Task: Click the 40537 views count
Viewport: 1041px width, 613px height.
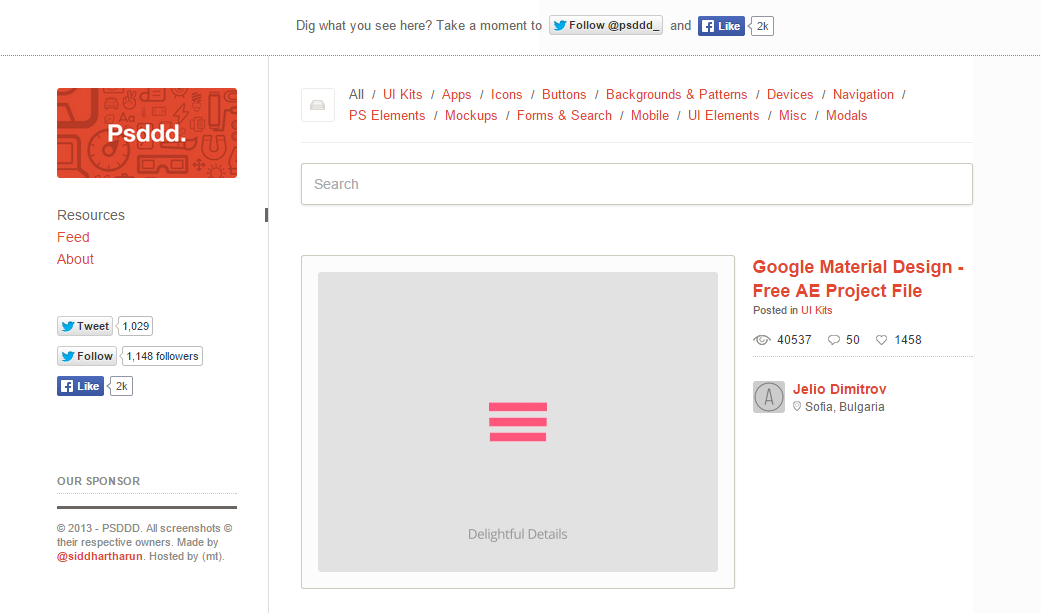Action: [x=794, y=340]
